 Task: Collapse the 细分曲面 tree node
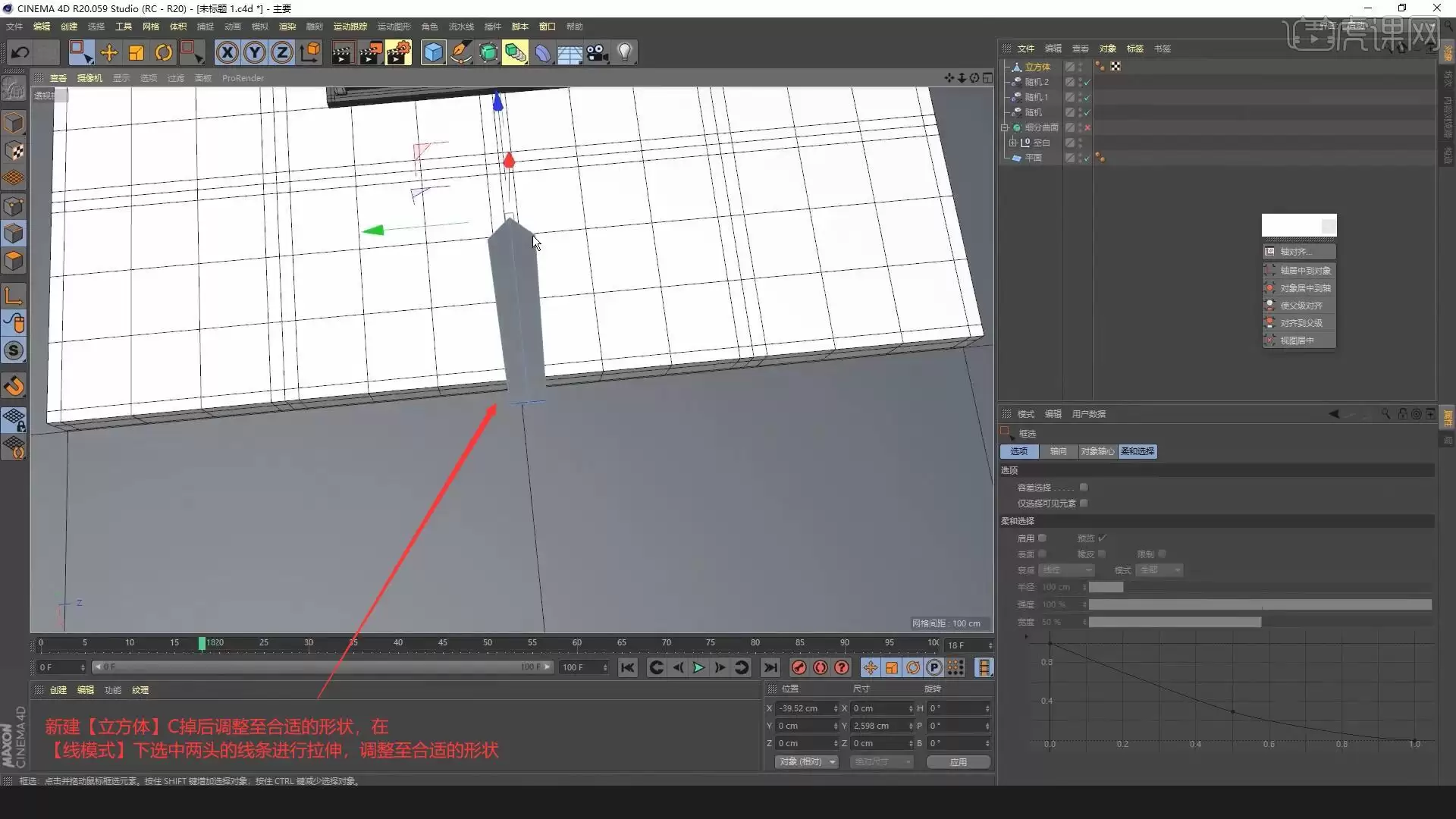click(1005, 127)
